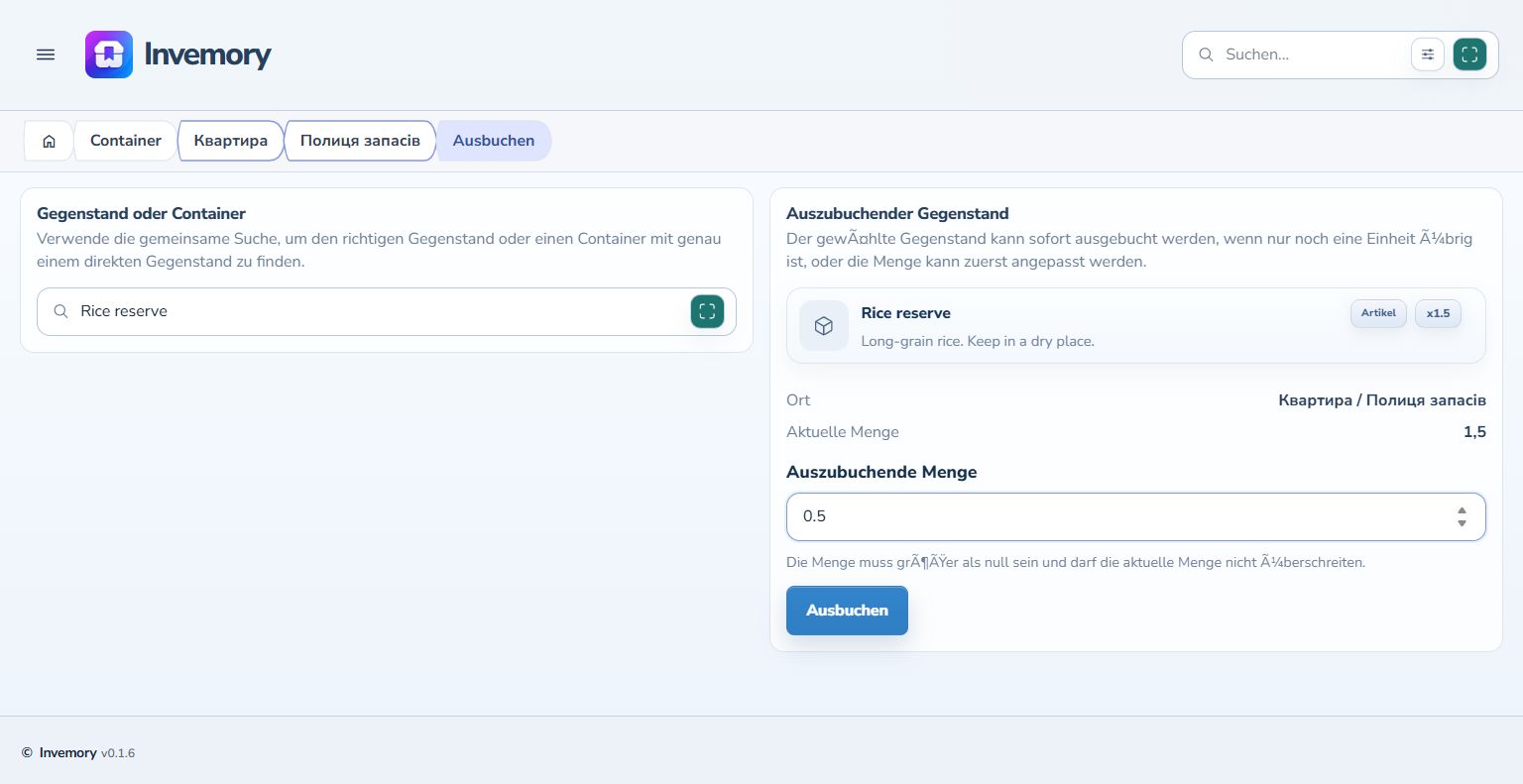Select the Ausbuchen breadcrumb
1523x784 pixels.
pyautogui.click(x=494, y=141)
